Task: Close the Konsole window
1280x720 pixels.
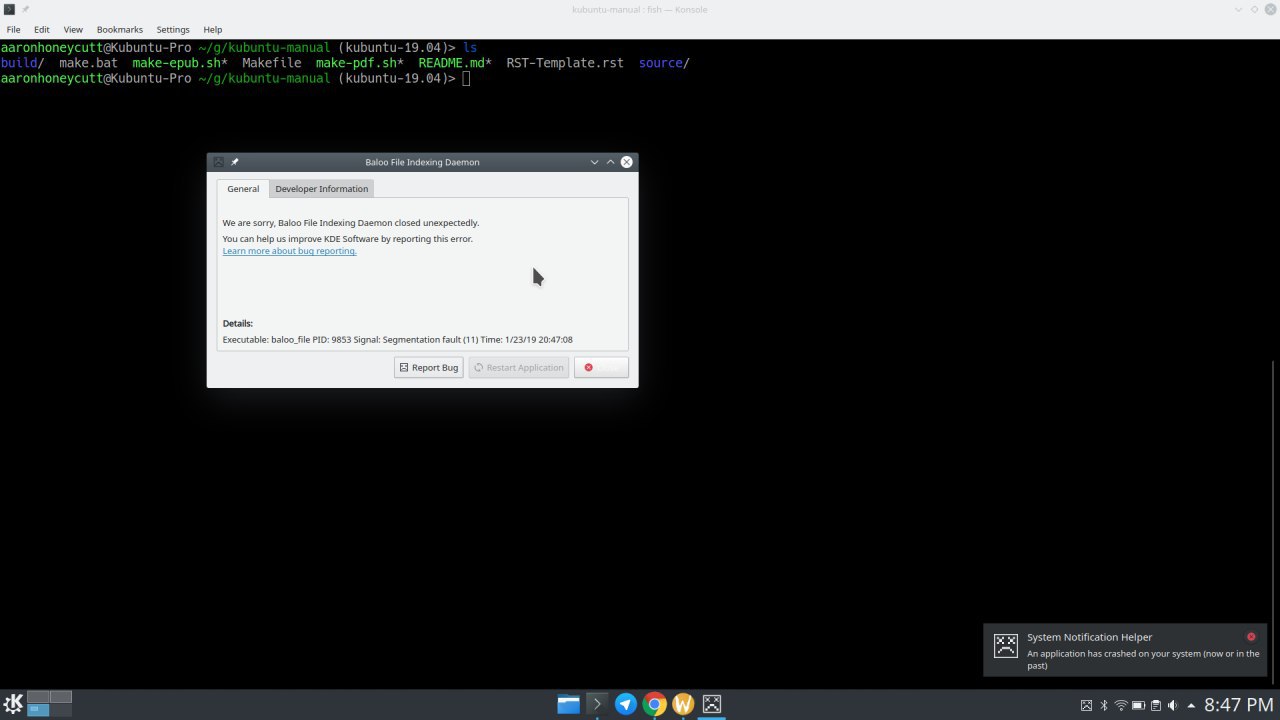Action: (x=1269, y=9)
